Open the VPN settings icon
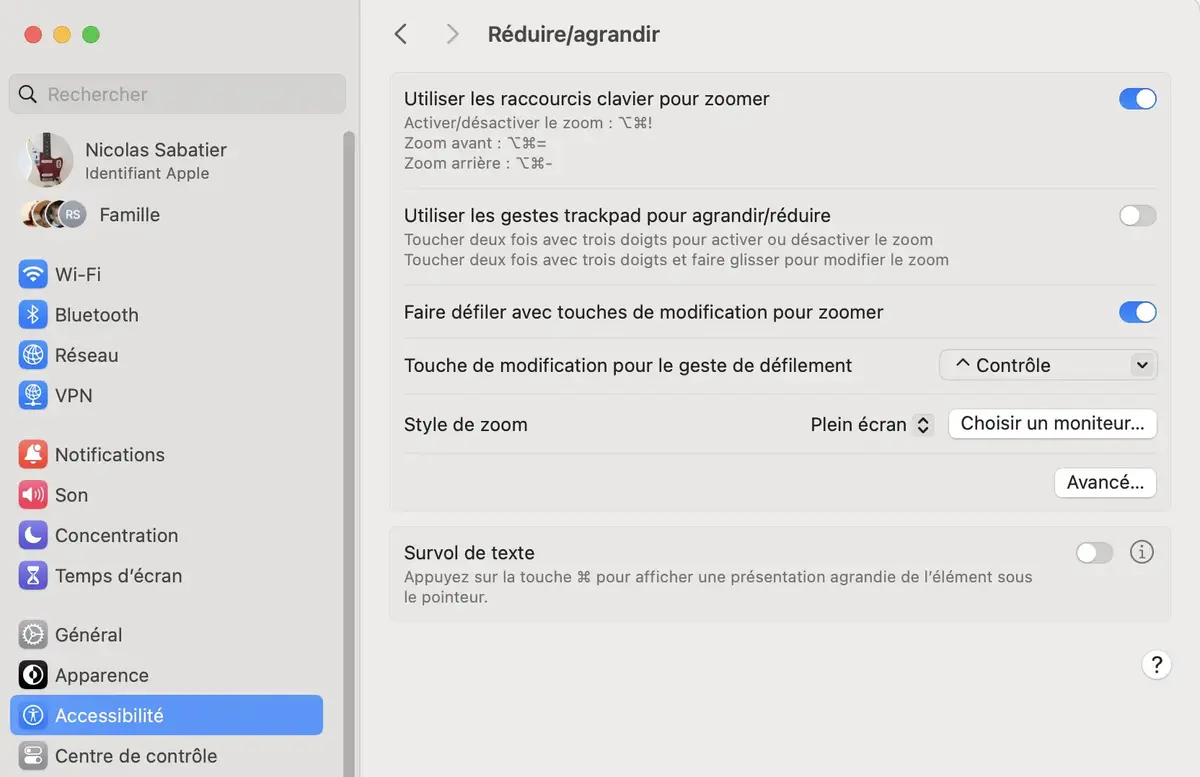1200x777 pixels. pos(33,396)
